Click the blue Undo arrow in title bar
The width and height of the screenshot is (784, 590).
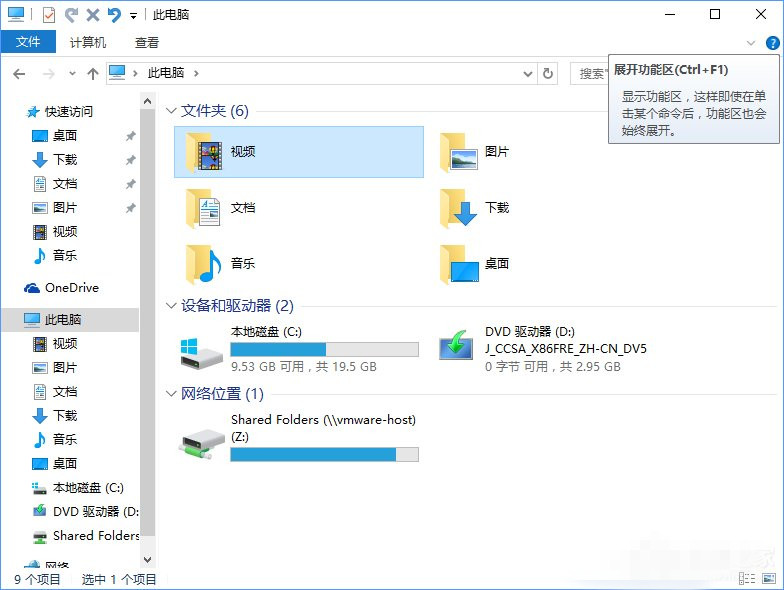point(114,15)
